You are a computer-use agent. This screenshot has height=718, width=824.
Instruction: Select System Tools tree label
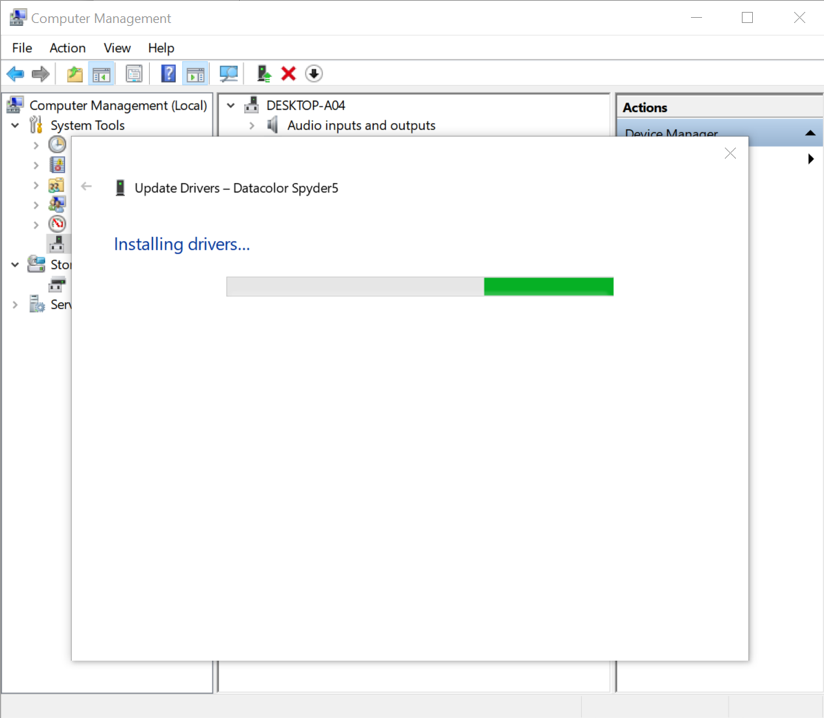[87, 125]
